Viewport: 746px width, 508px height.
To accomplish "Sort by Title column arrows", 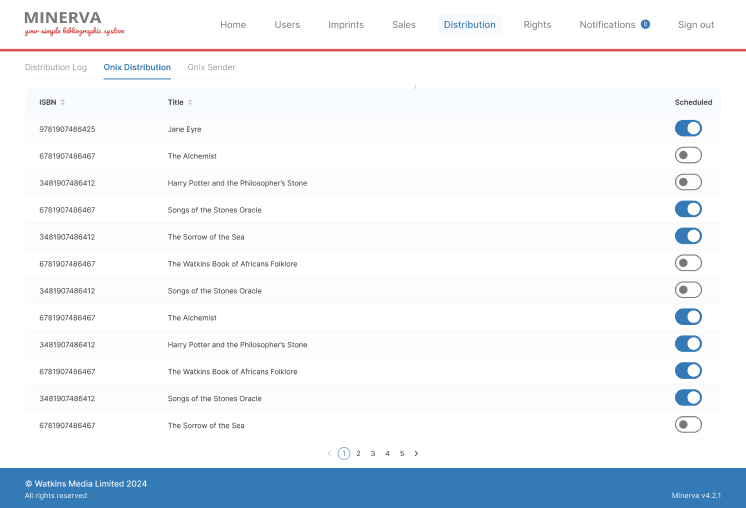I will [190, 102].
